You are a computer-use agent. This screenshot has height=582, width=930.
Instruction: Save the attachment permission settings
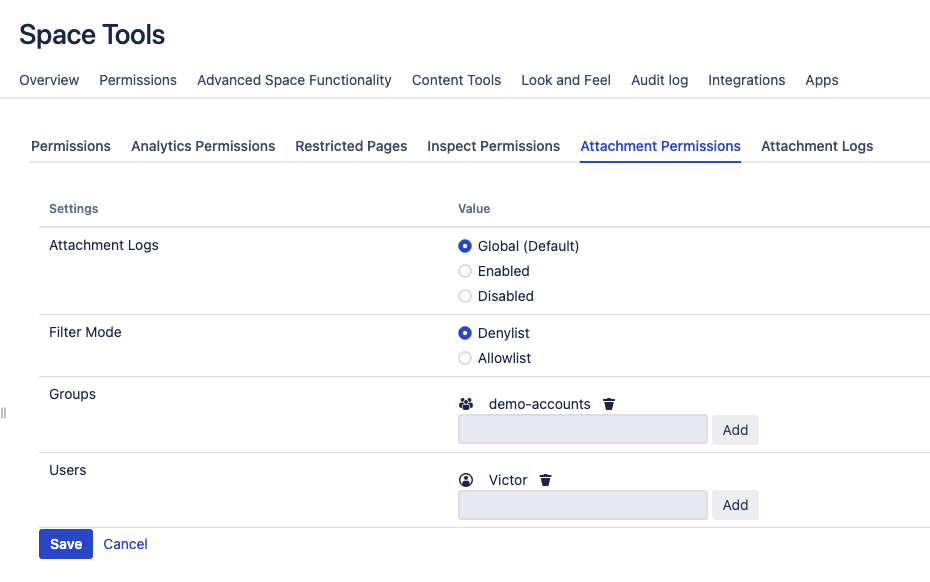[x=65, y=544]
